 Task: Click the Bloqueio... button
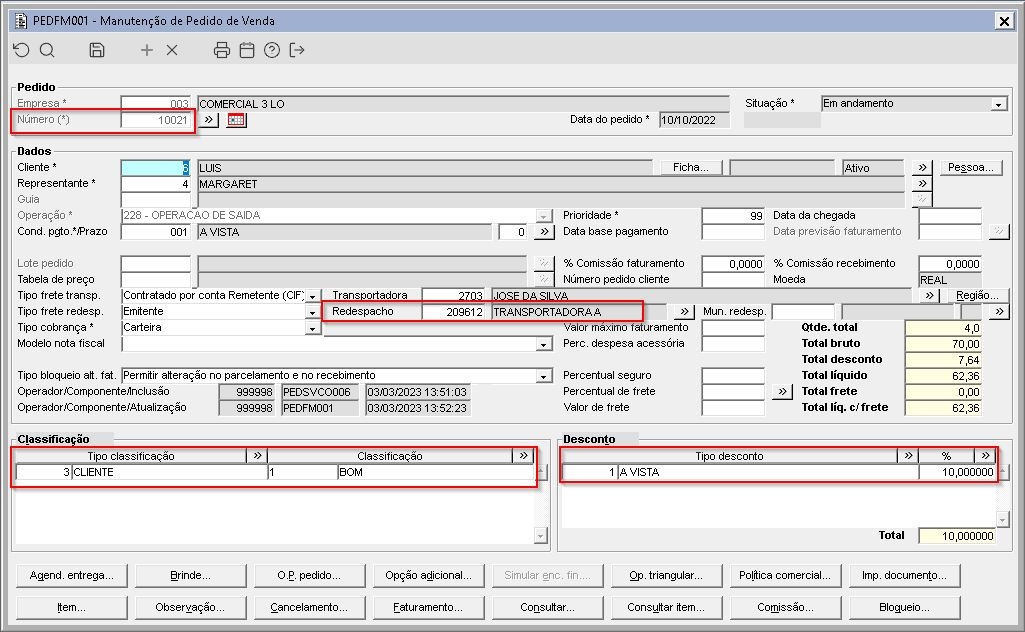904,607
